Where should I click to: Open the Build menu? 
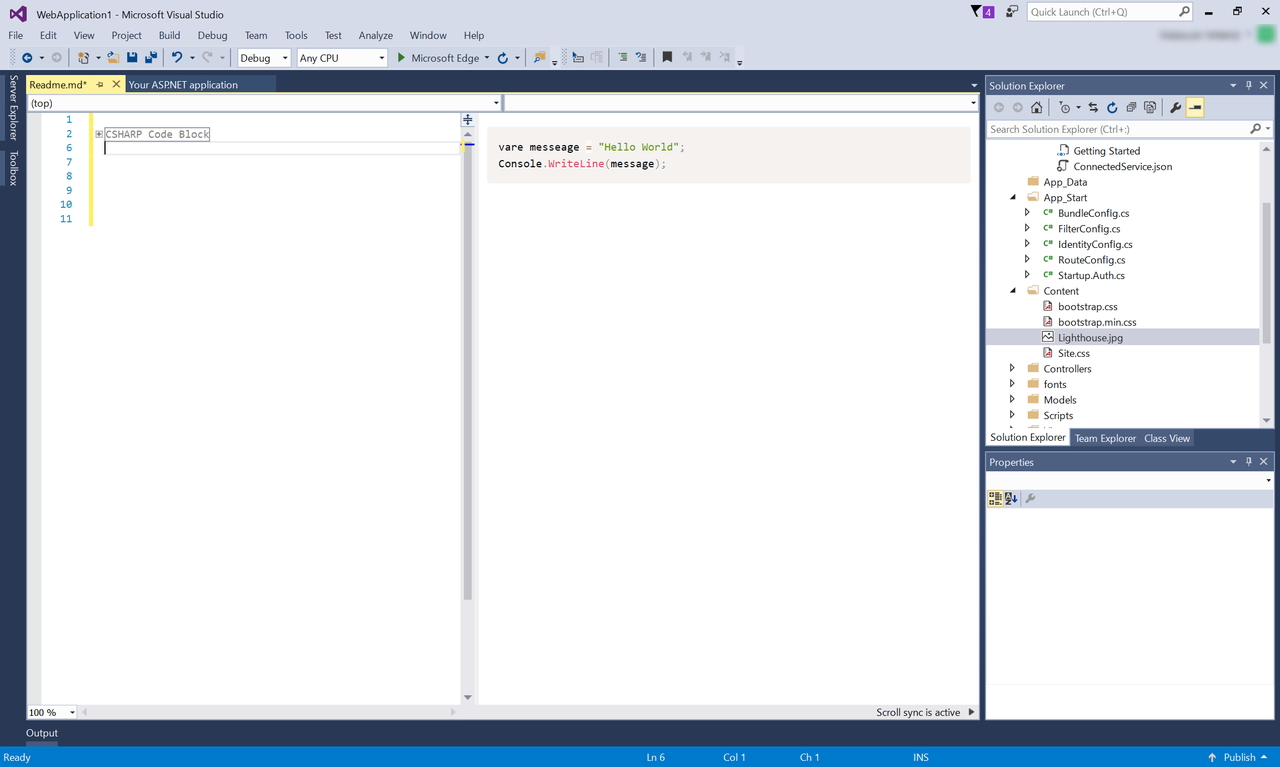[169, 35]
